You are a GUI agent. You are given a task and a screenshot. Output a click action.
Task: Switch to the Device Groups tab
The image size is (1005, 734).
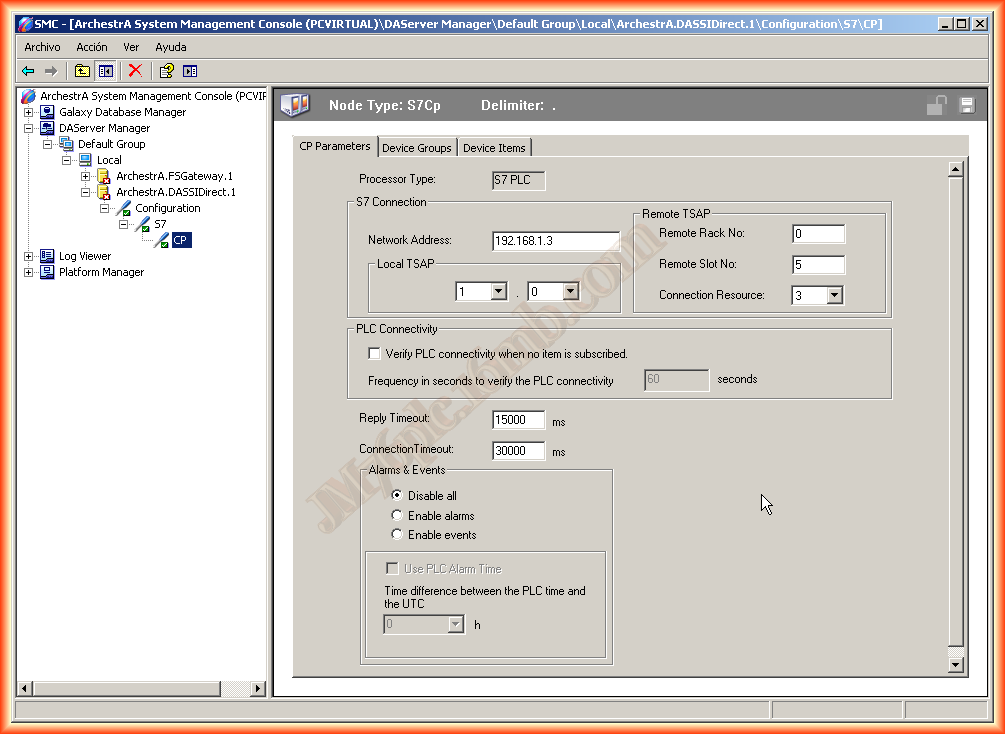(417, 148)
